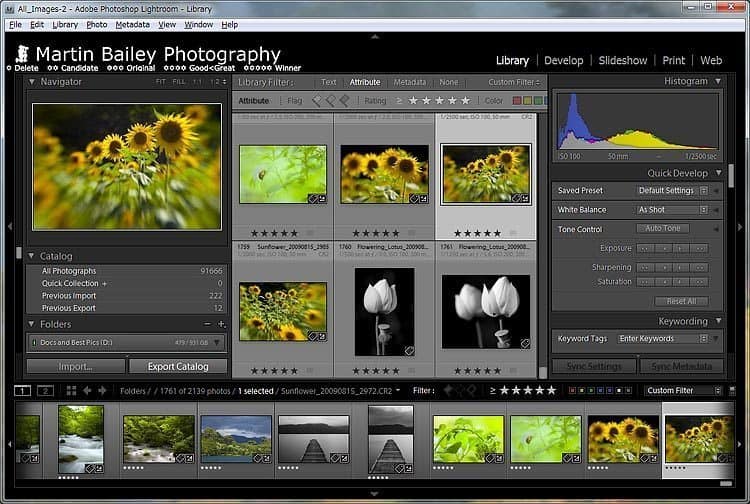Select main window view button 1

coord(22,390)
